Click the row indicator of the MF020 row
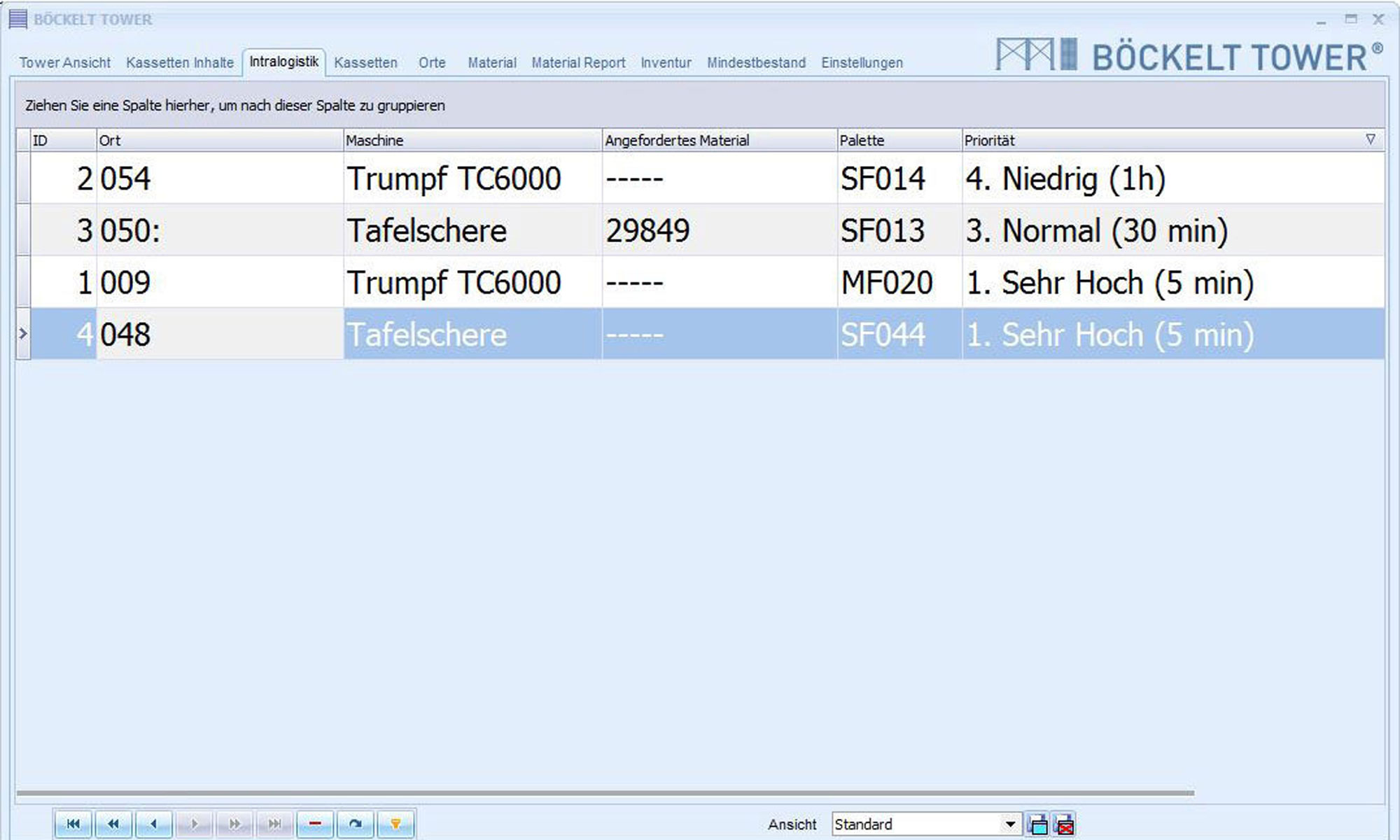The image size is (1400, 840). (x=23, y=281)
